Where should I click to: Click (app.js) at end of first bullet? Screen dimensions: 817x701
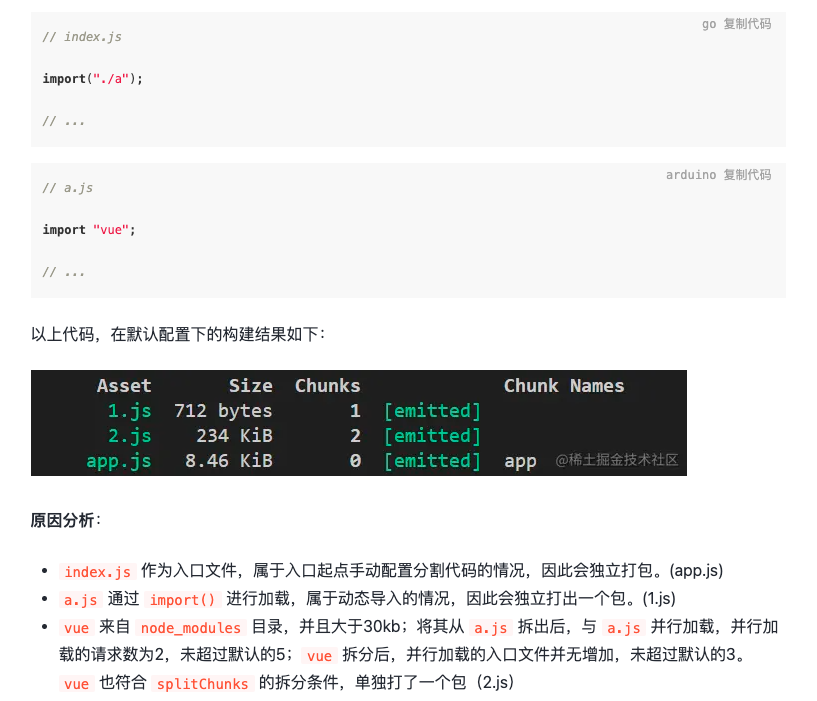696,570
